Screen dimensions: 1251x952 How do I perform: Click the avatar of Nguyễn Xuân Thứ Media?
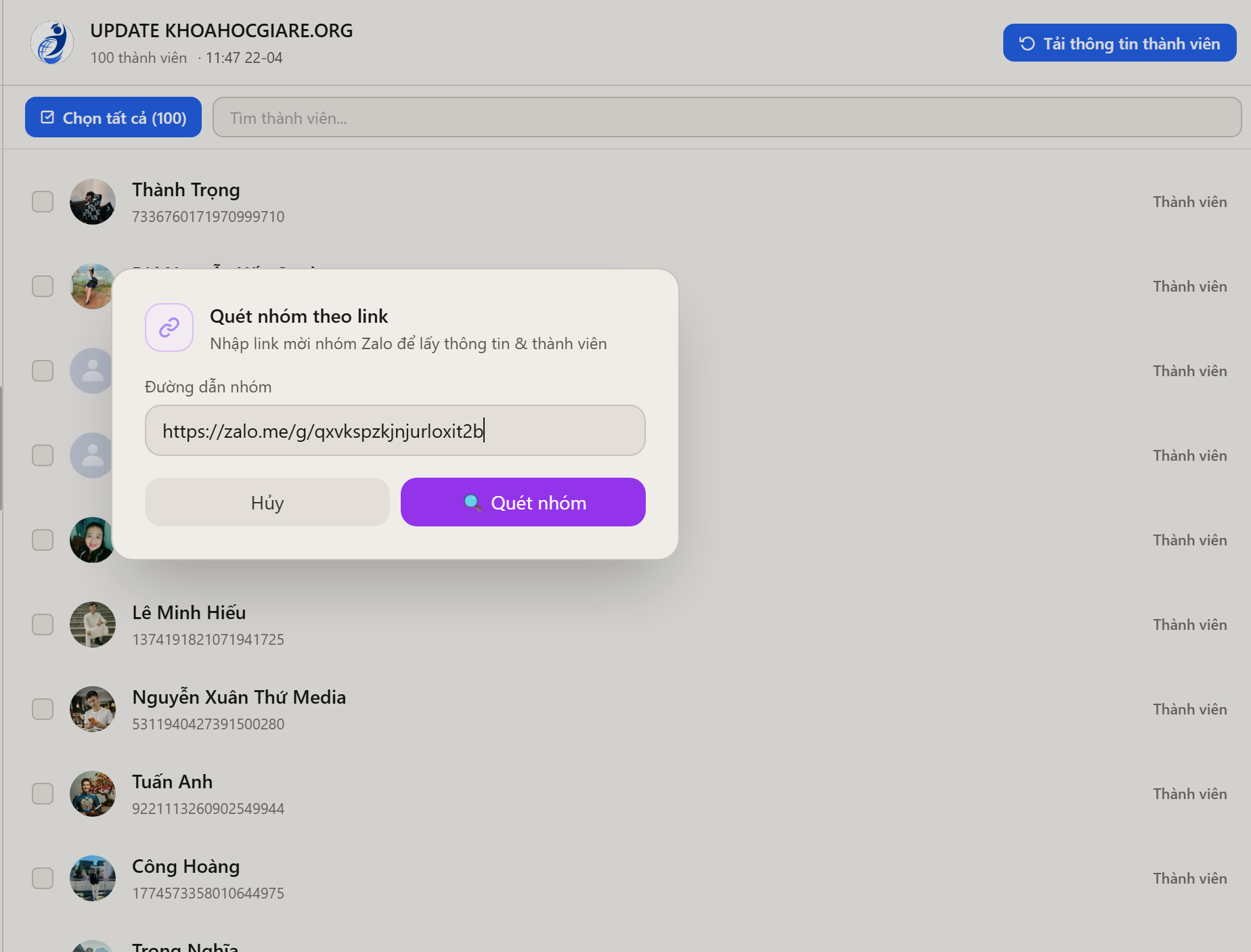(x=93, y=709)
